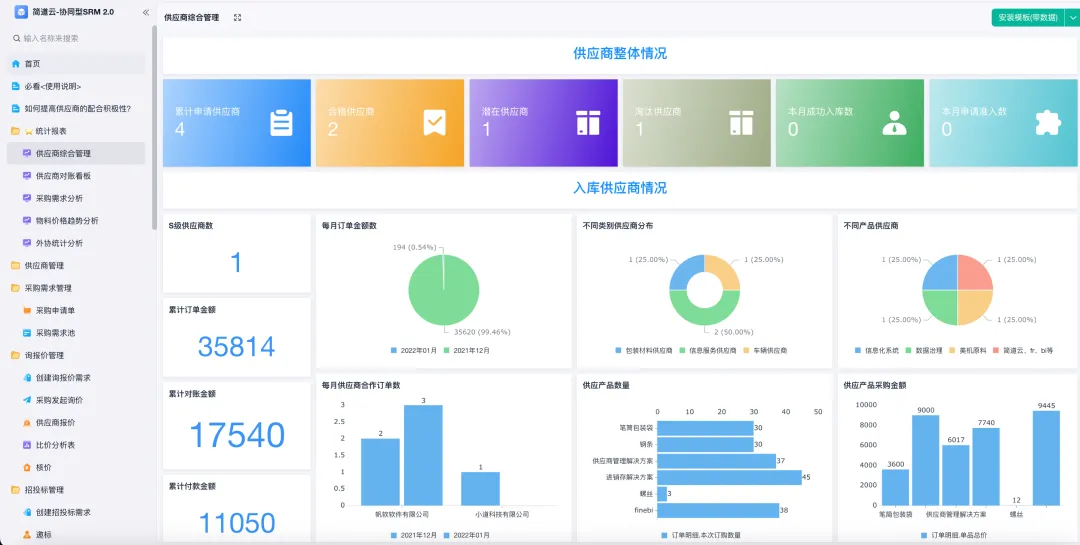The image size is (1080, 545).
Task: Click the grid icon on 淘汰供应商 card
Action: [x=742, y=123]
